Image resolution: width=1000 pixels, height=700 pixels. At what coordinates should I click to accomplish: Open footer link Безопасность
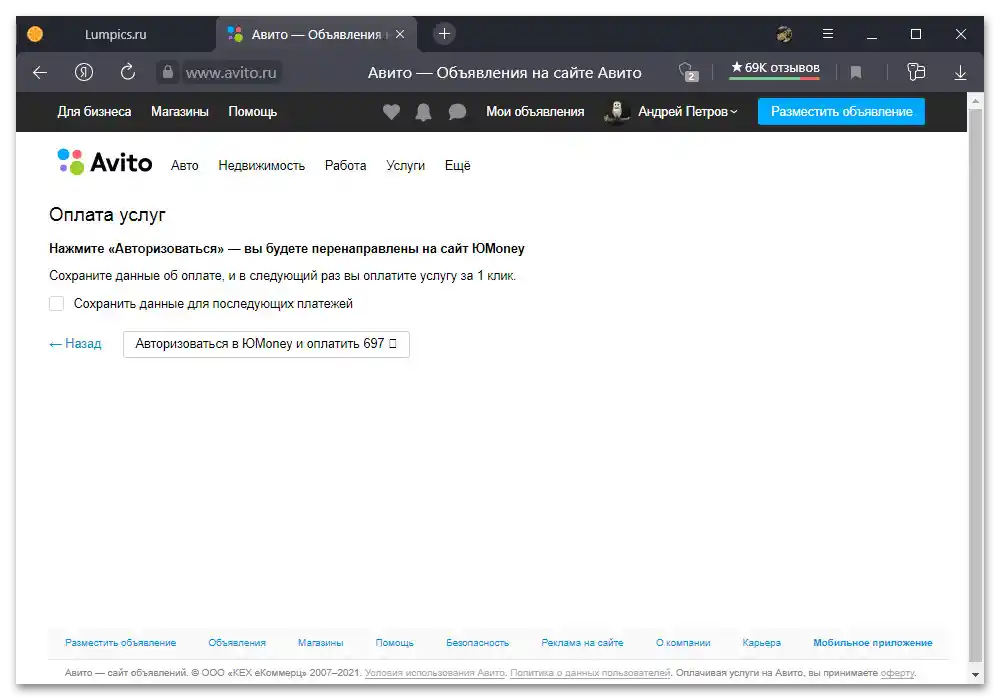tap(477, 643)
